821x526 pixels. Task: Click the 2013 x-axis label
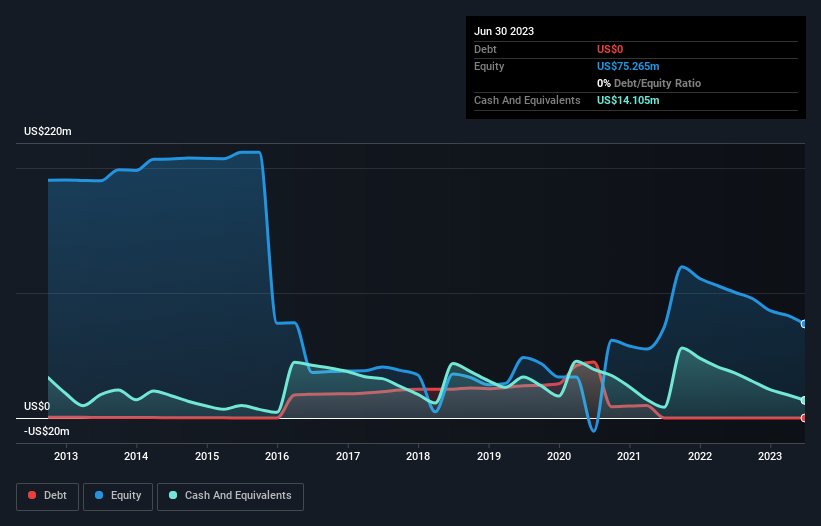point(66,456)
